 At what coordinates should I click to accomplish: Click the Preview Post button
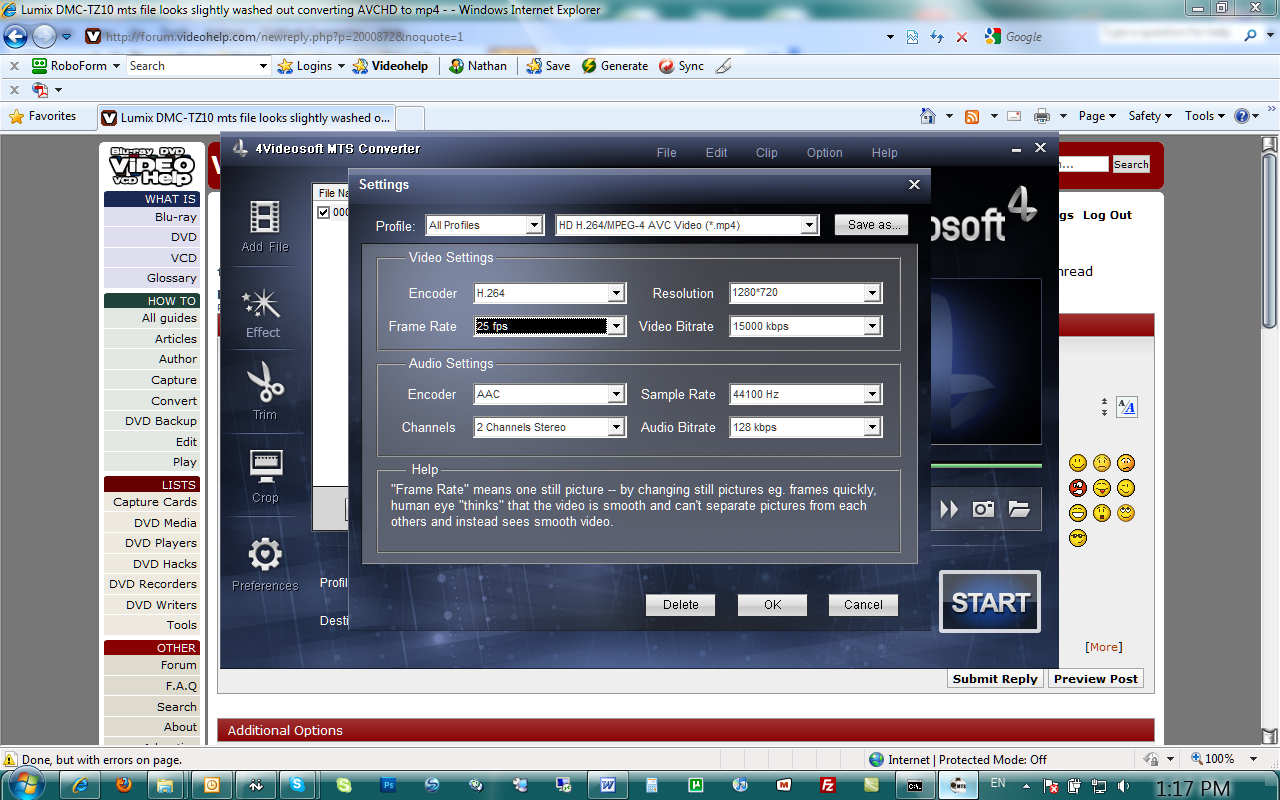(1096, 679)
